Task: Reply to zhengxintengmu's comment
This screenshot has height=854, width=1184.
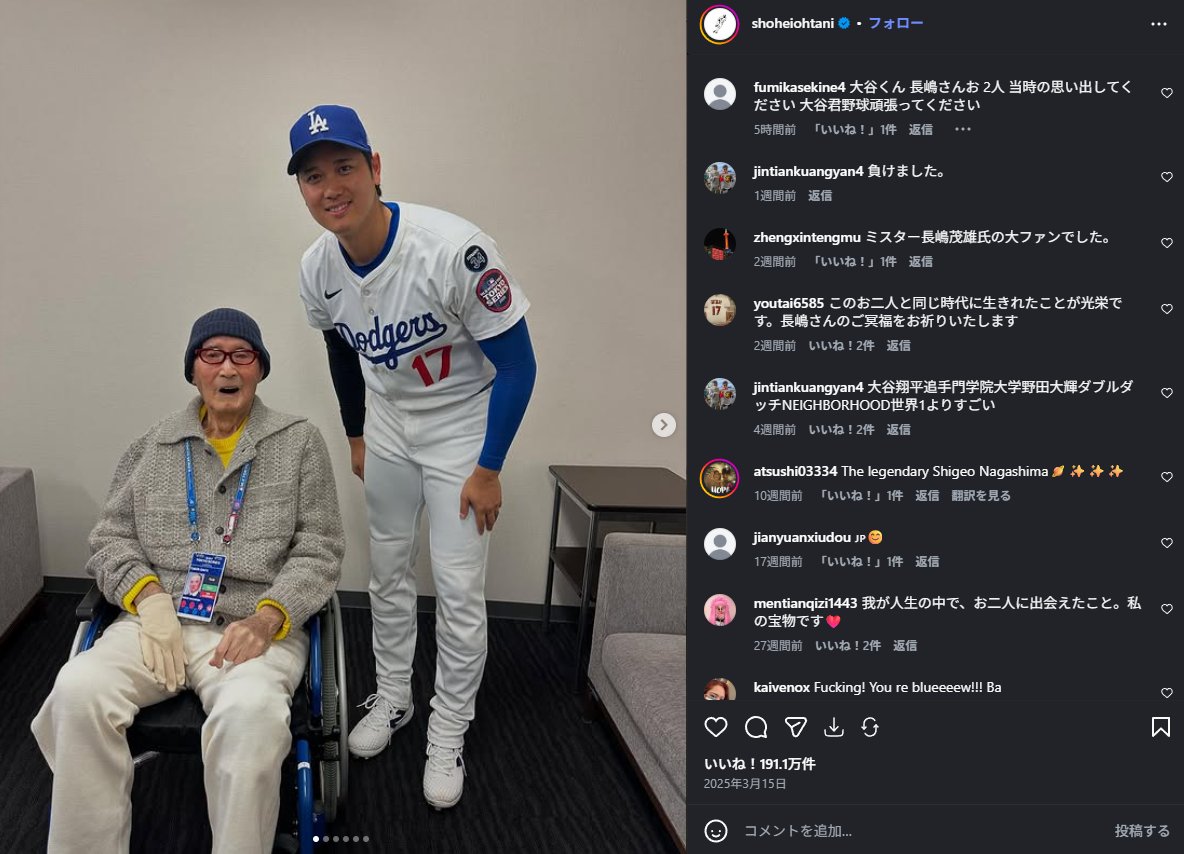Action: [920, 261]
